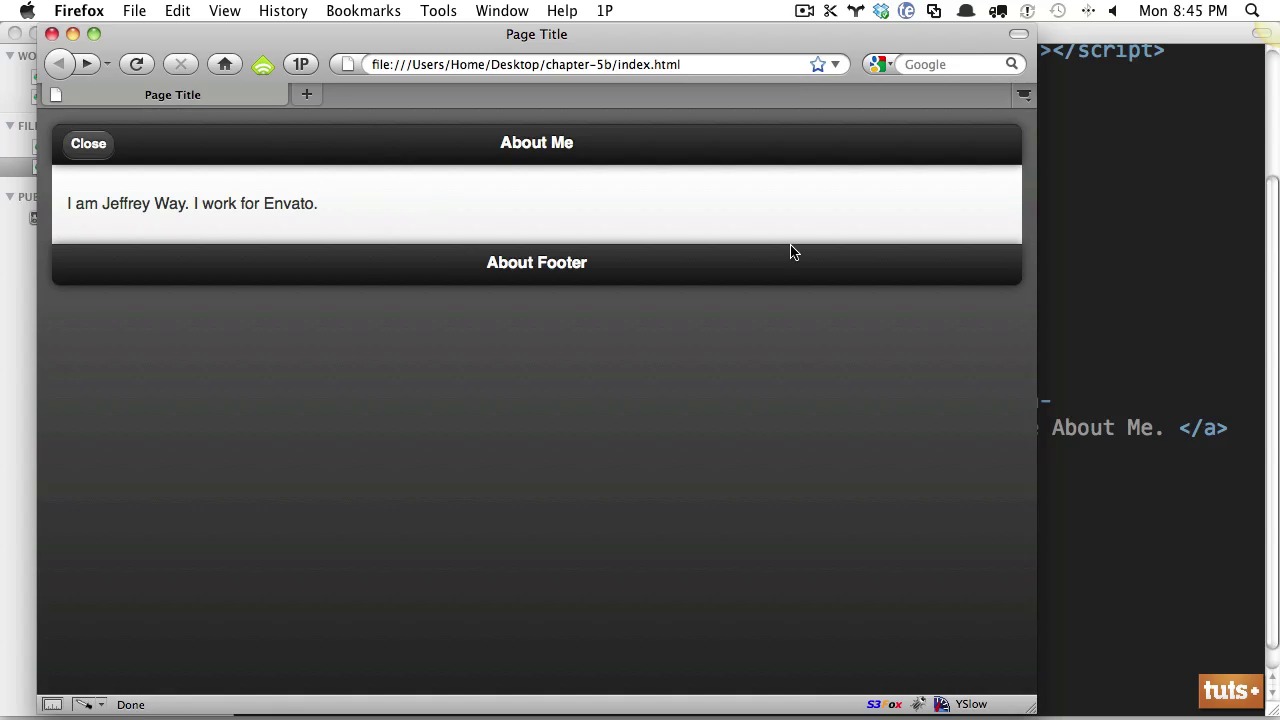Screen dimensions: 1280x720
Task: Open the address bar history dropdown
Action: pos(835,64)
